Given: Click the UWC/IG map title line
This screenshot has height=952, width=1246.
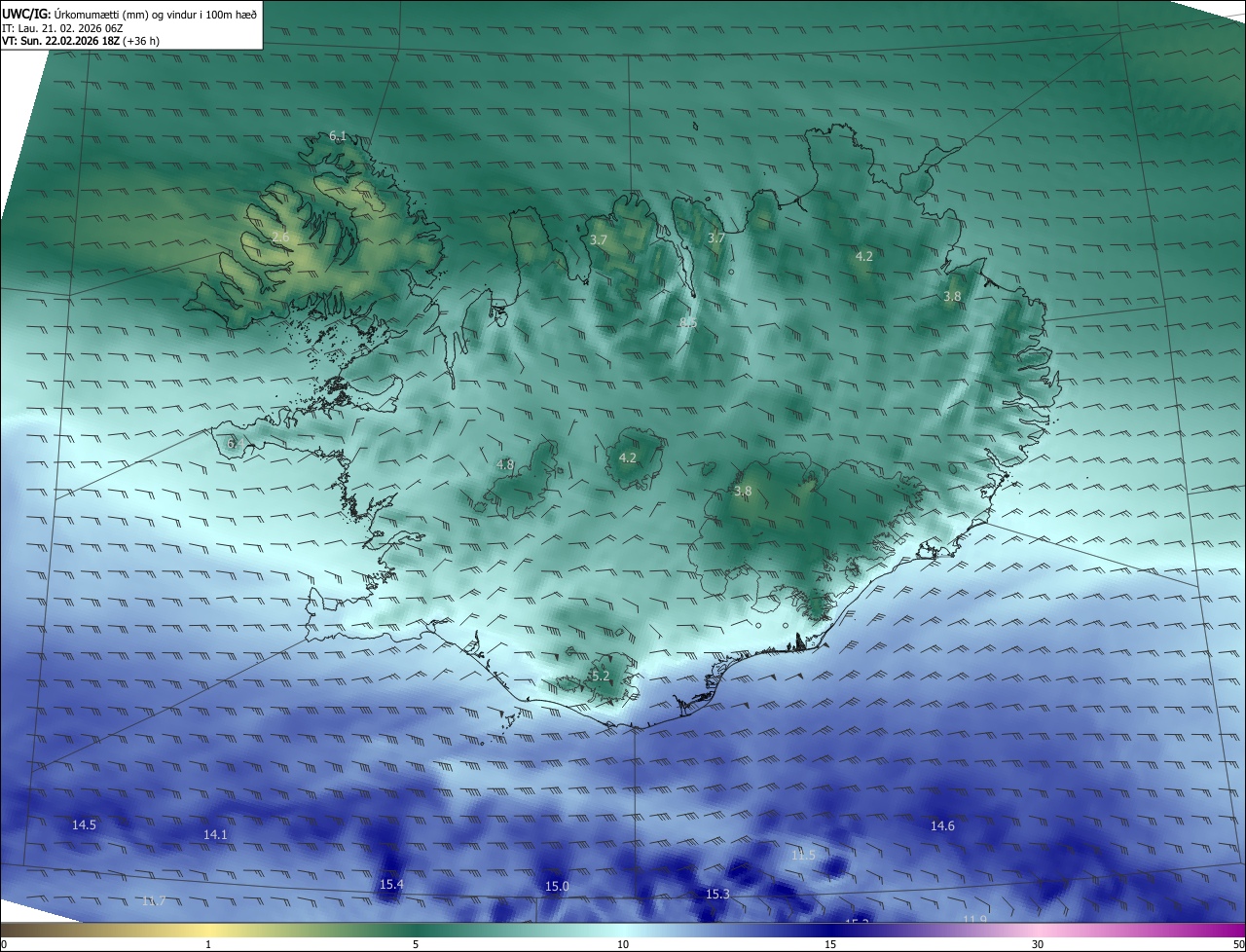Looking at the screenshot, I should [x=129, y=14].
